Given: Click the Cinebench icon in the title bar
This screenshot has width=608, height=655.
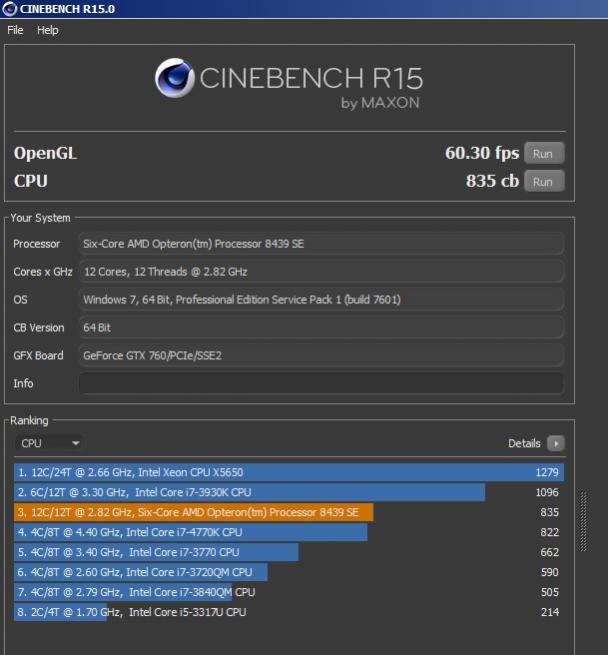Looking at the screenshot, I should 9,9.
